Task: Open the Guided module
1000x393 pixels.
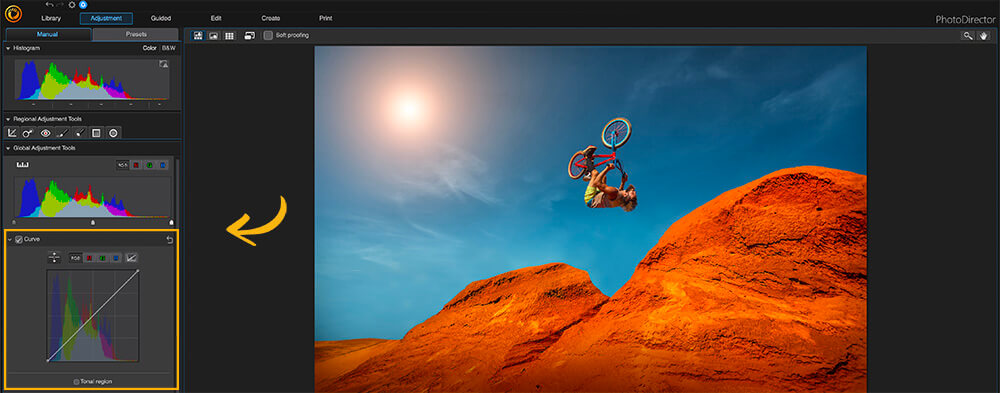Action: 161,19
